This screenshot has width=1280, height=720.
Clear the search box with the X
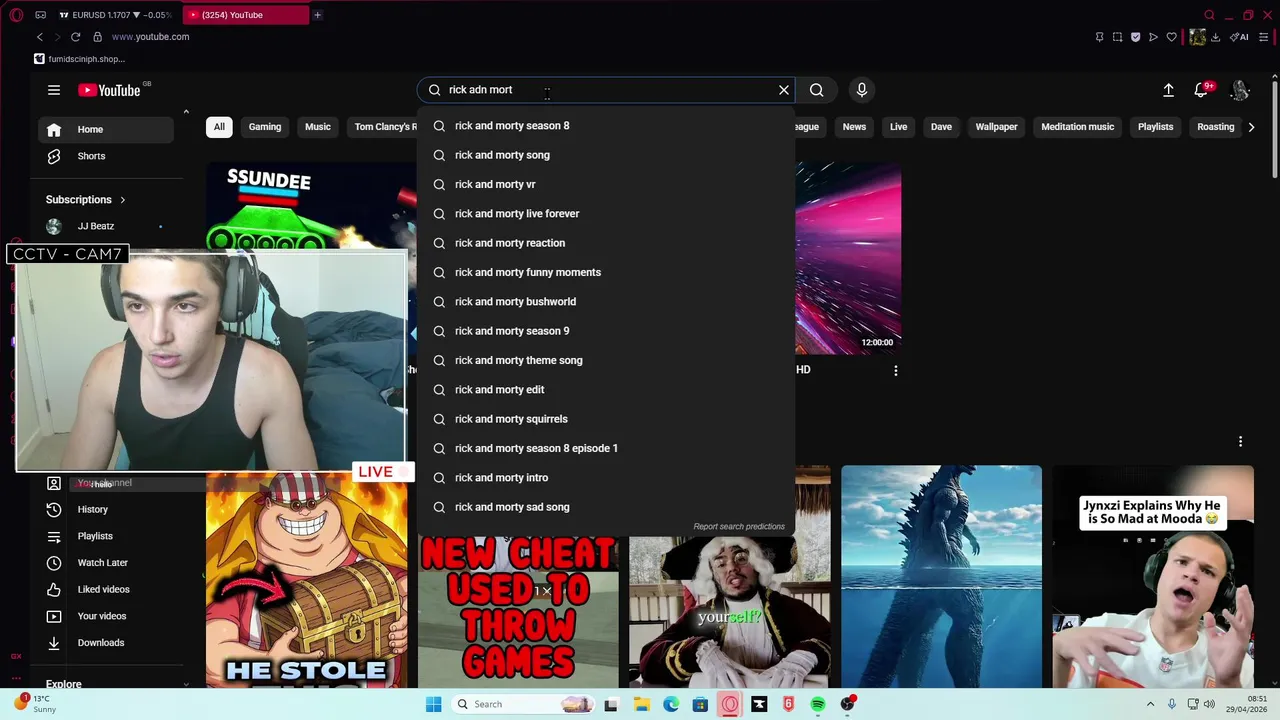[784, 90]
